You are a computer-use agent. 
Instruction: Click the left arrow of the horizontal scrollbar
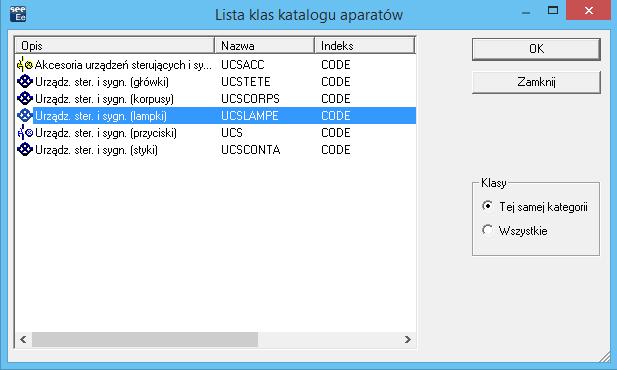pos(23,339)
